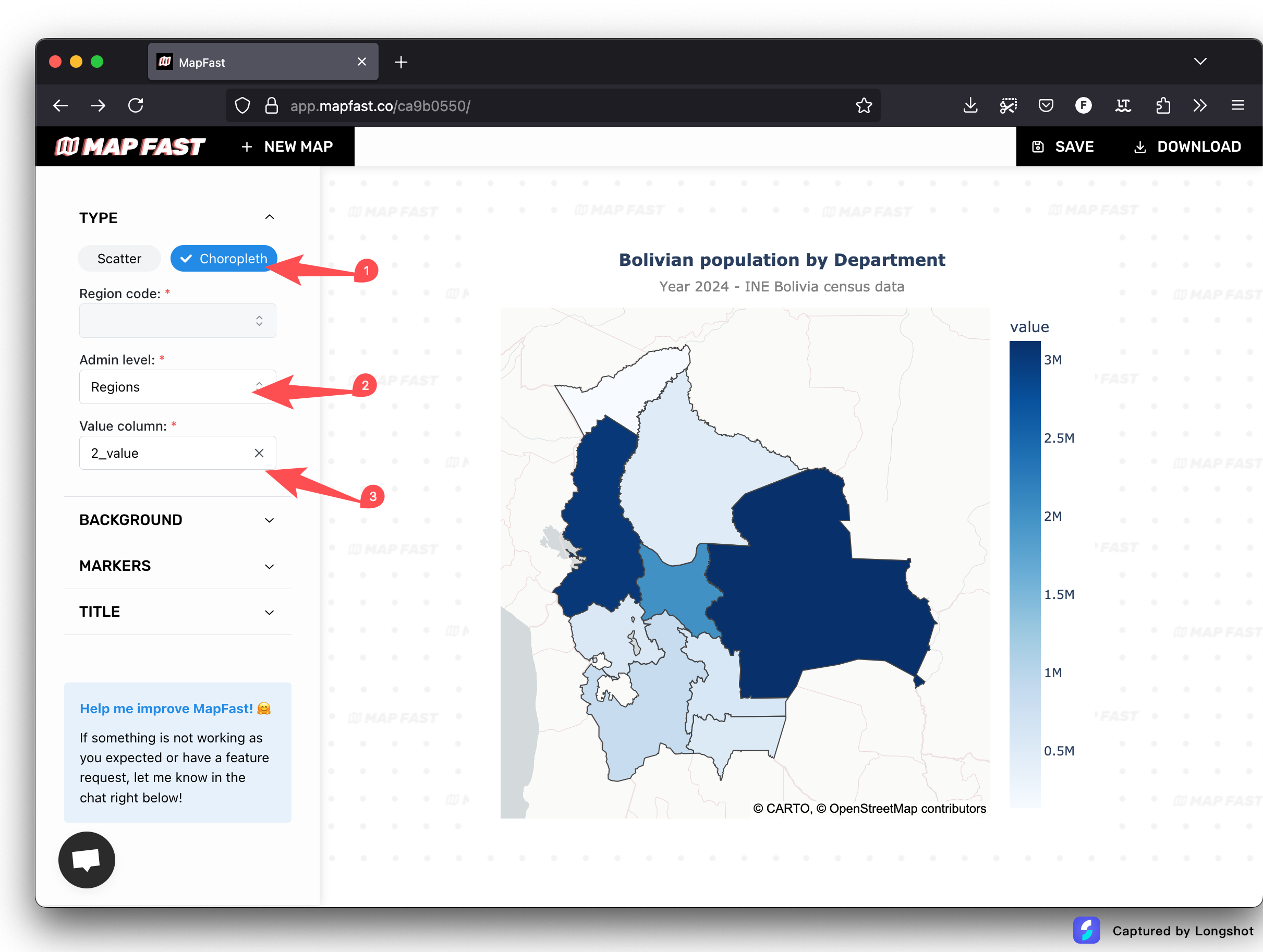Click the color scale bar legend
1263x952 pixels.
1025,574
